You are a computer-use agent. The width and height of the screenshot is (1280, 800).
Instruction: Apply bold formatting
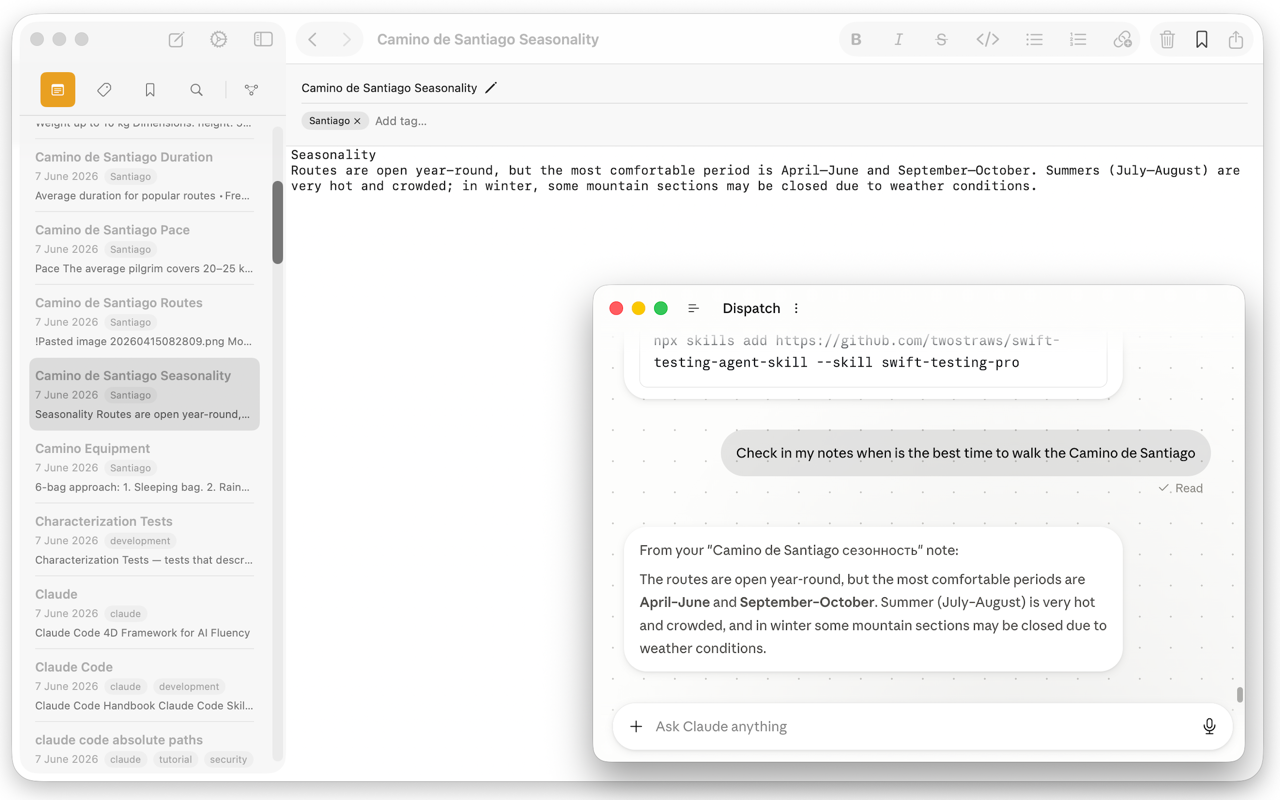856,40
